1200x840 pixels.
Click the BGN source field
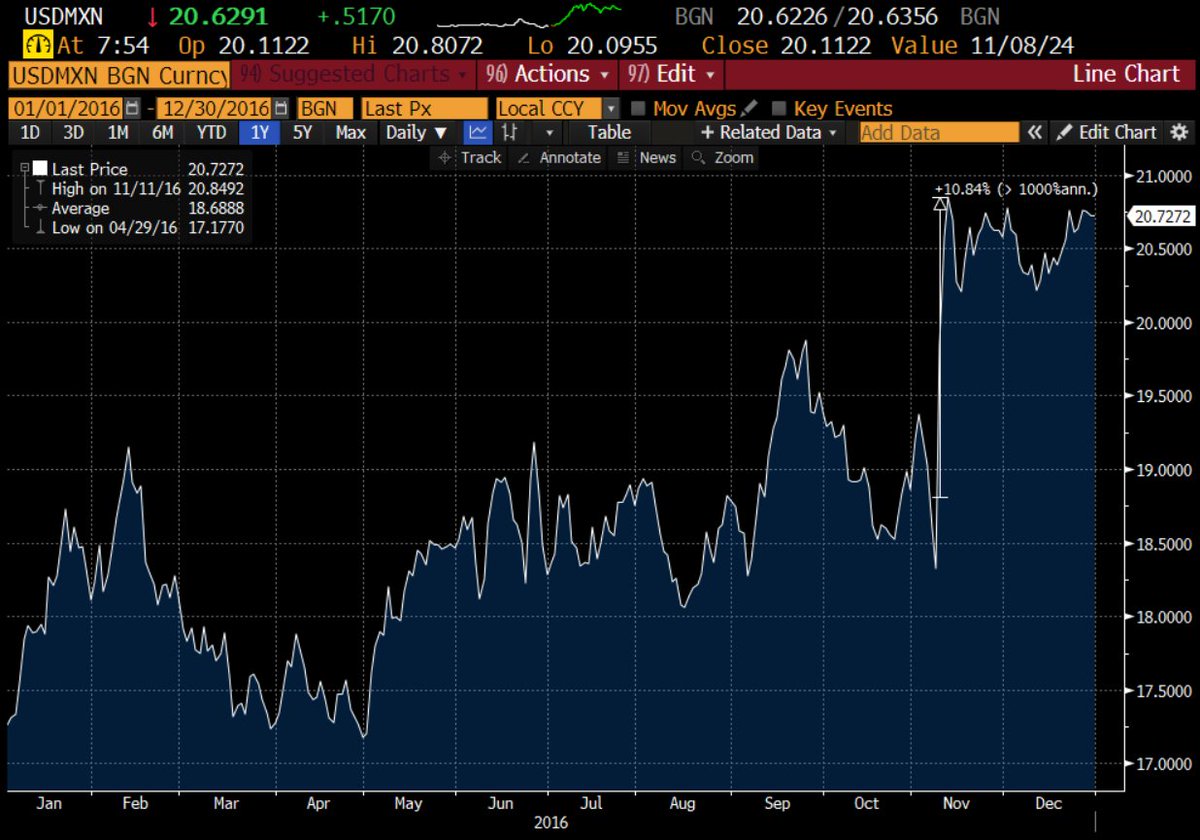coord(325,109)
